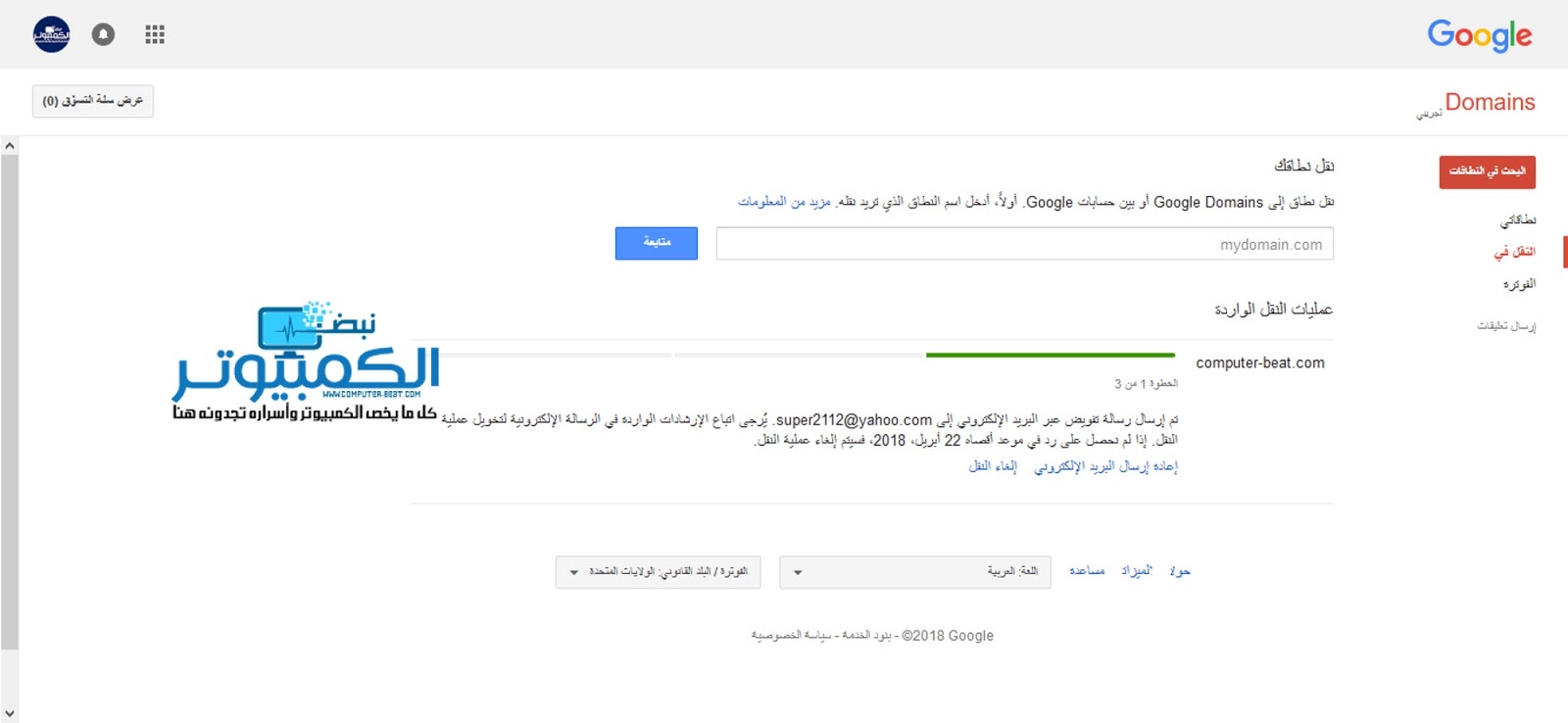Open the learn more information link
Image resolution: width=1568 pixels, height=723 pixels.
[x=784, y=202]
